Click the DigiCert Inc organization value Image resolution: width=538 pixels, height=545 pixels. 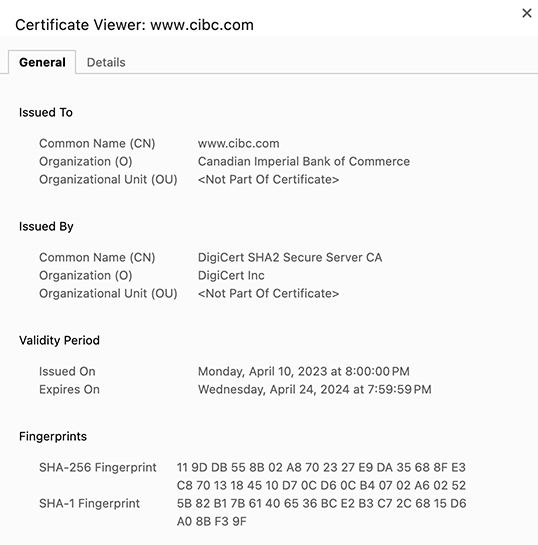click(231, 276)
